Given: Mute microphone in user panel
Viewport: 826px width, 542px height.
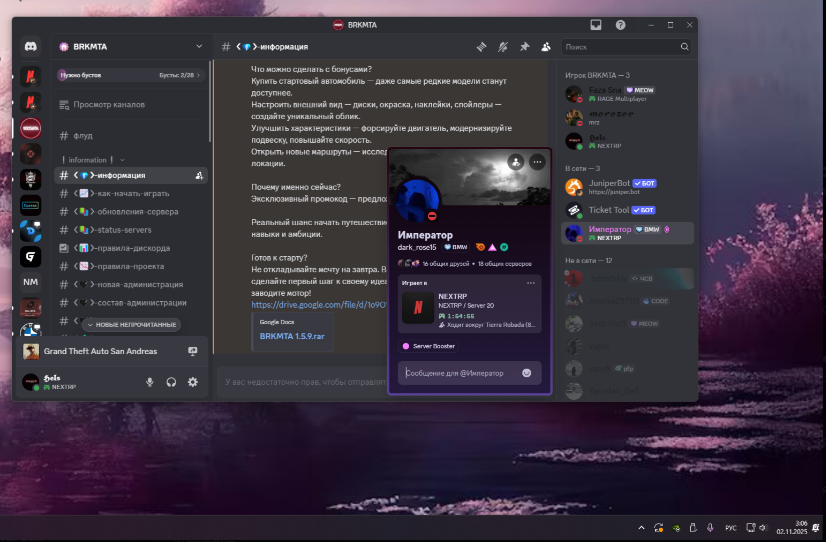Looking at the screenshot, I should (150, 382).
